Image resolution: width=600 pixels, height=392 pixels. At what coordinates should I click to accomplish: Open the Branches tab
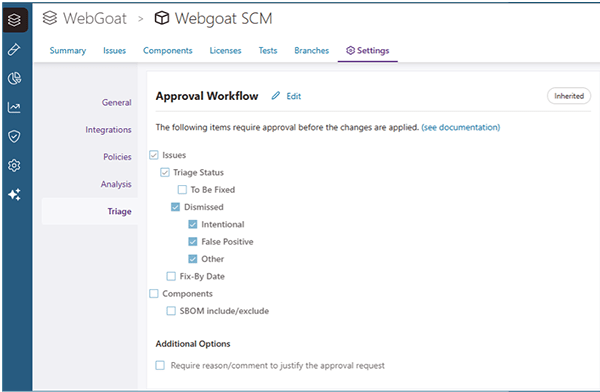pyautogui.click(x=311, y=51)
